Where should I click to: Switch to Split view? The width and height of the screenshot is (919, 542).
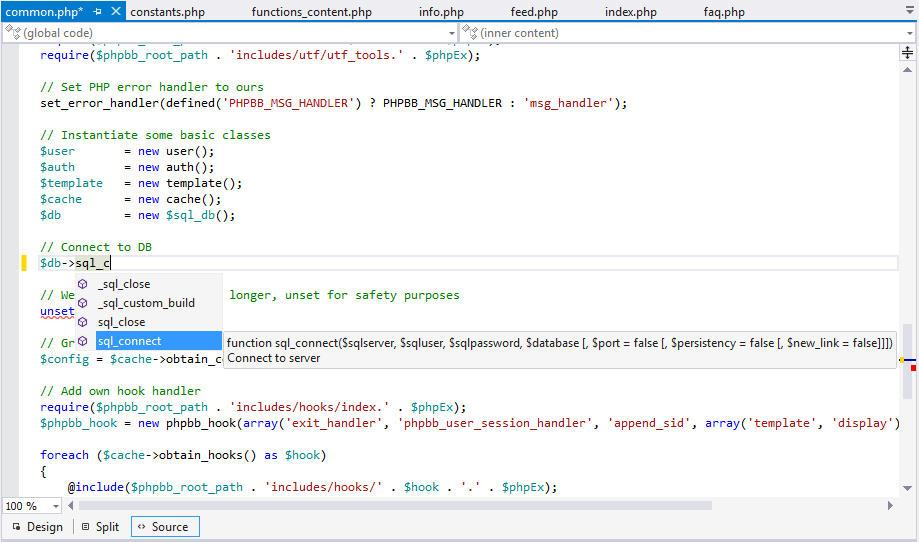coord(100,527)
